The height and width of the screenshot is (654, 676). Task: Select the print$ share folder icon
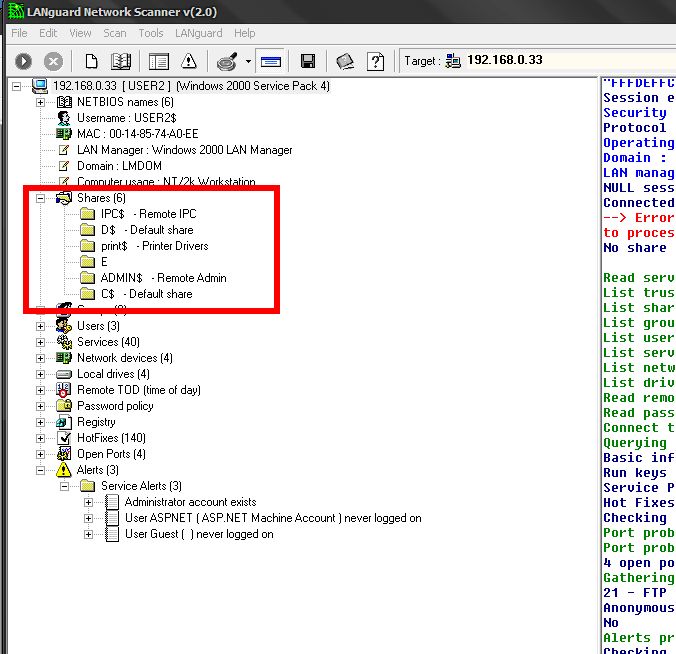[88, 245]
